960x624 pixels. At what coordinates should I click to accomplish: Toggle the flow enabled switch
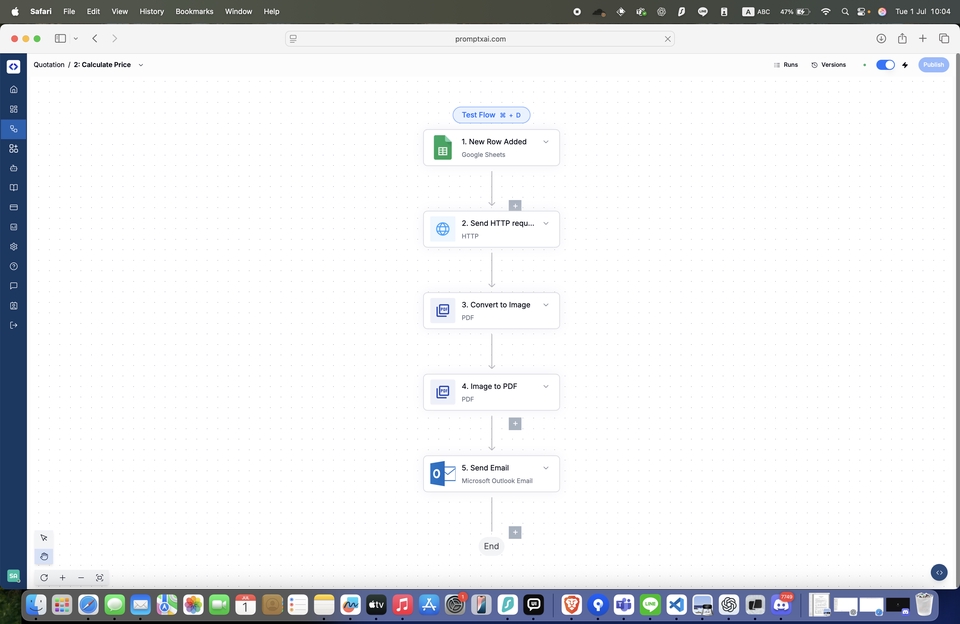(x=885, y=65)
